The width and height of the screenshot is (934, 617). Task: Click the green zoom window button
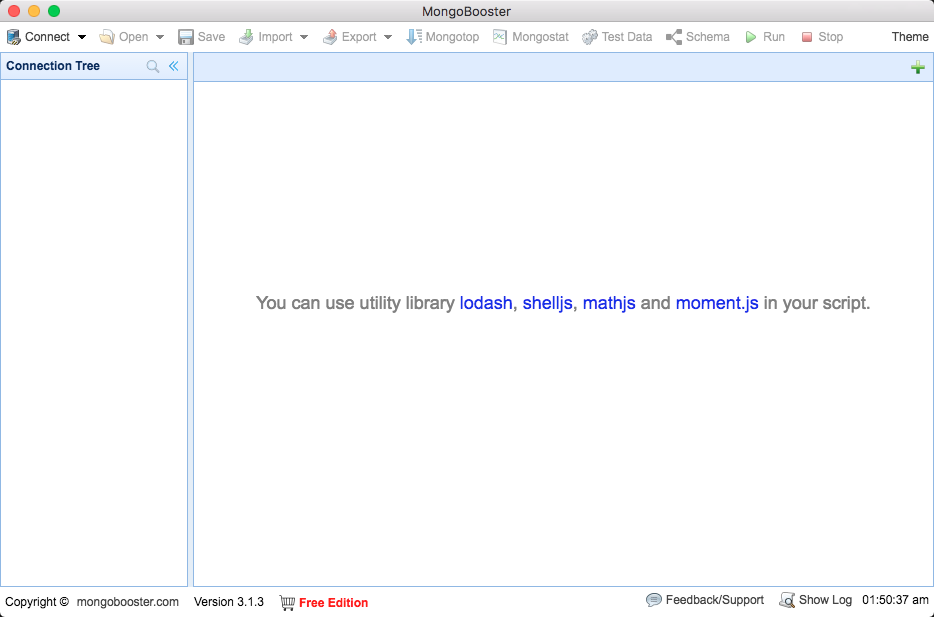pyautogui.click(x=54, y=11)
